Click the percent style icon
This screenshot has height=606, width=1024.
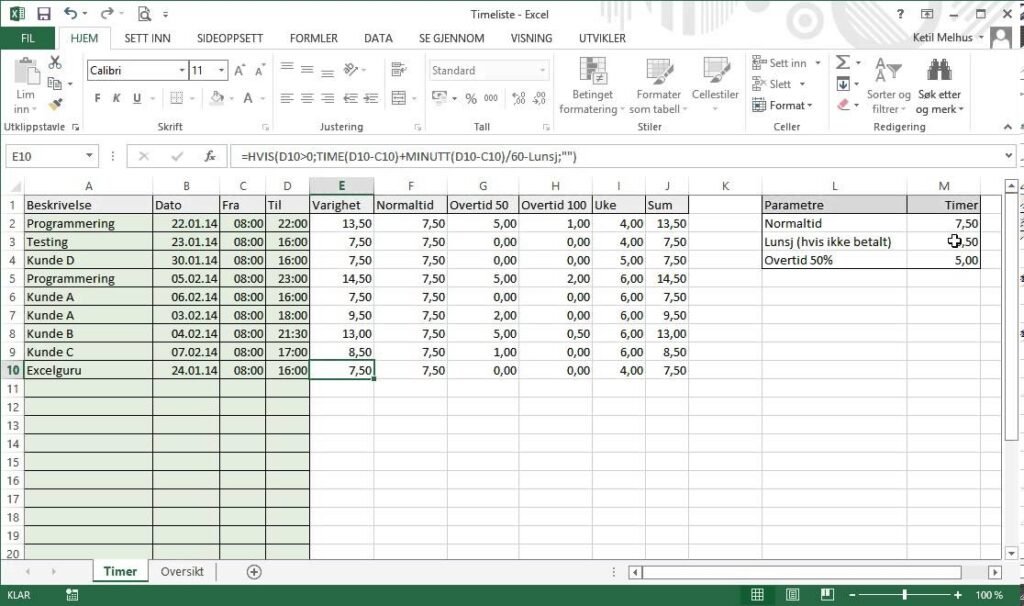click(471, 98)
